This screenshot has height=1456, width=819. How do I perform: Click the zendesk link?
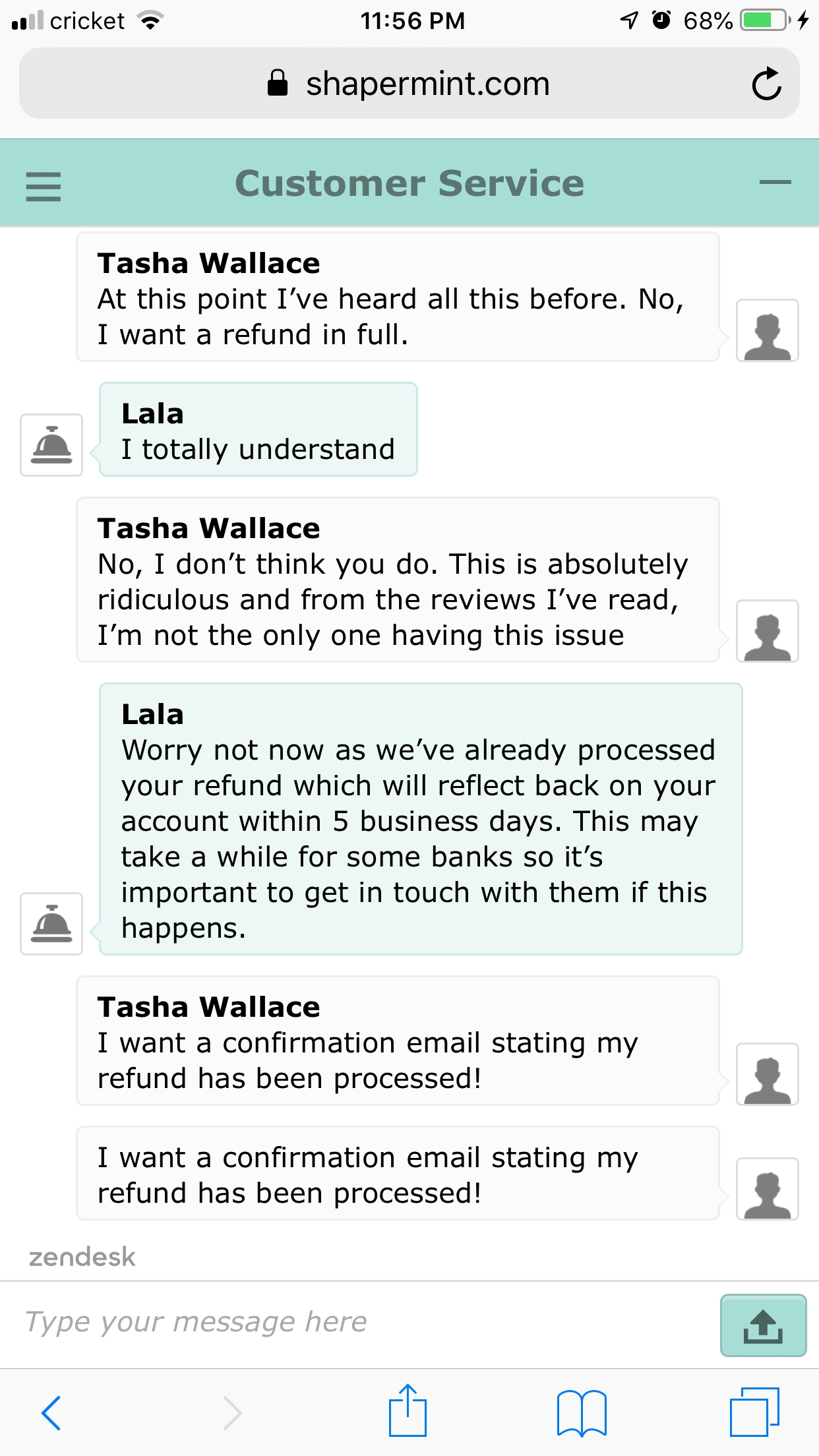tap(82, 1254)
